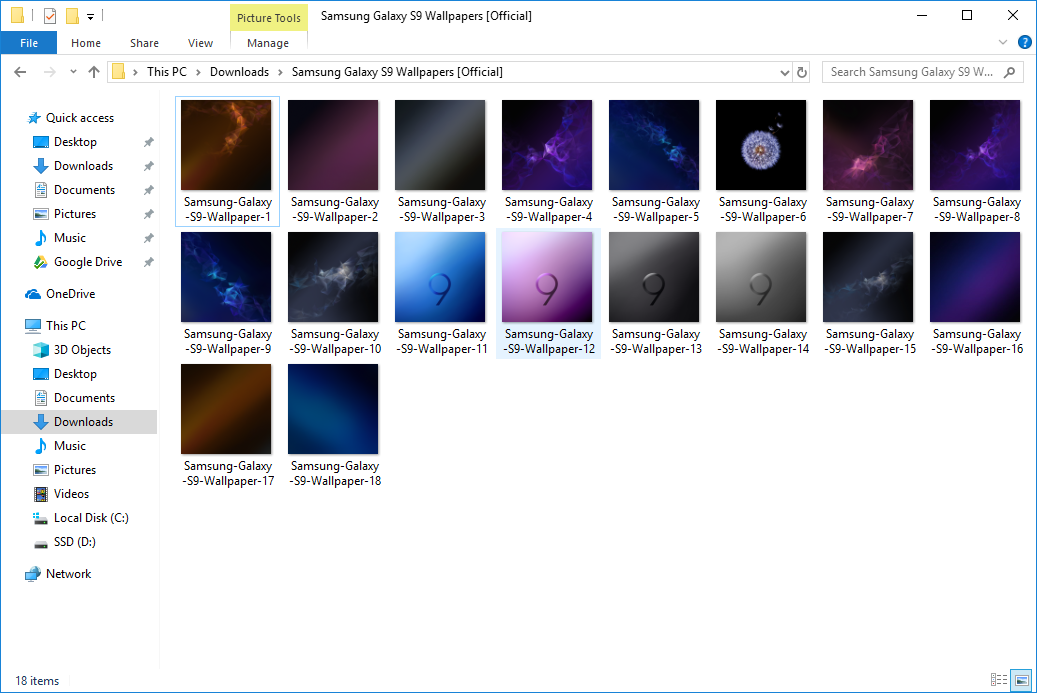This screenshot has height=693, width=1037.
Task: Open the SSD (D:) drive
Action: tap(75, 542)
